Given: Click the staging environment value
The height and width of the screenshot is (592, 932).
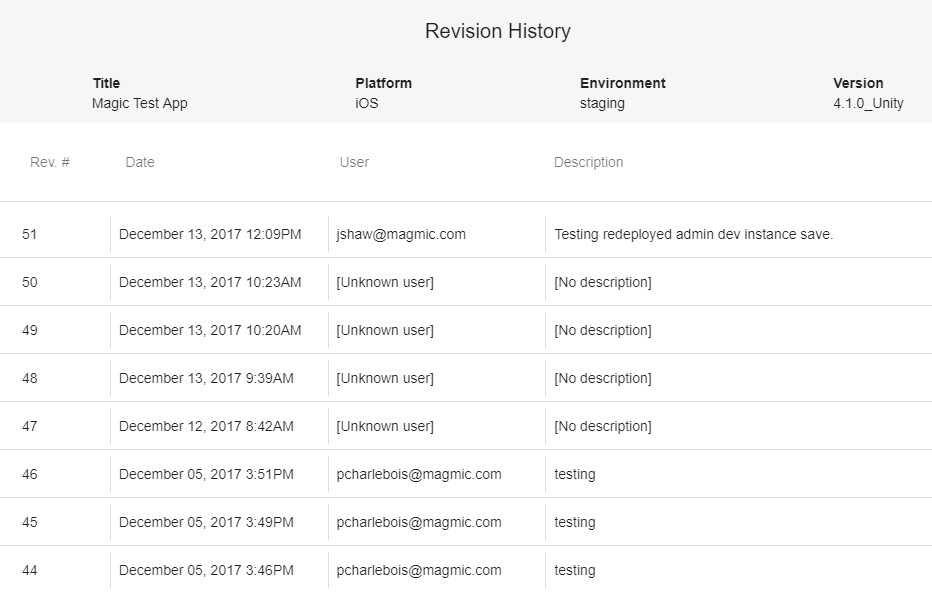Looking at the screenshot, I should pyautogui.click(x=602, y=103).
